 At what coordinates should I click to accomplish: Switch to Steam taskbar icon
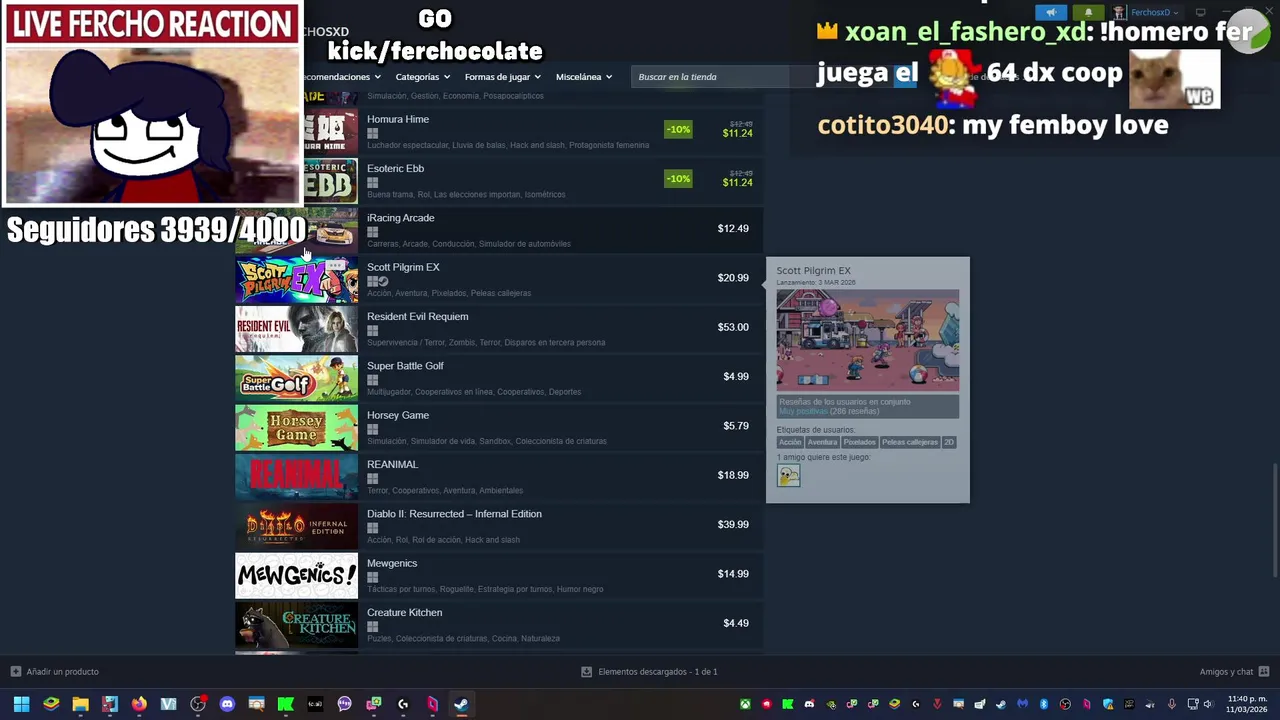click(x=461, y=704)
